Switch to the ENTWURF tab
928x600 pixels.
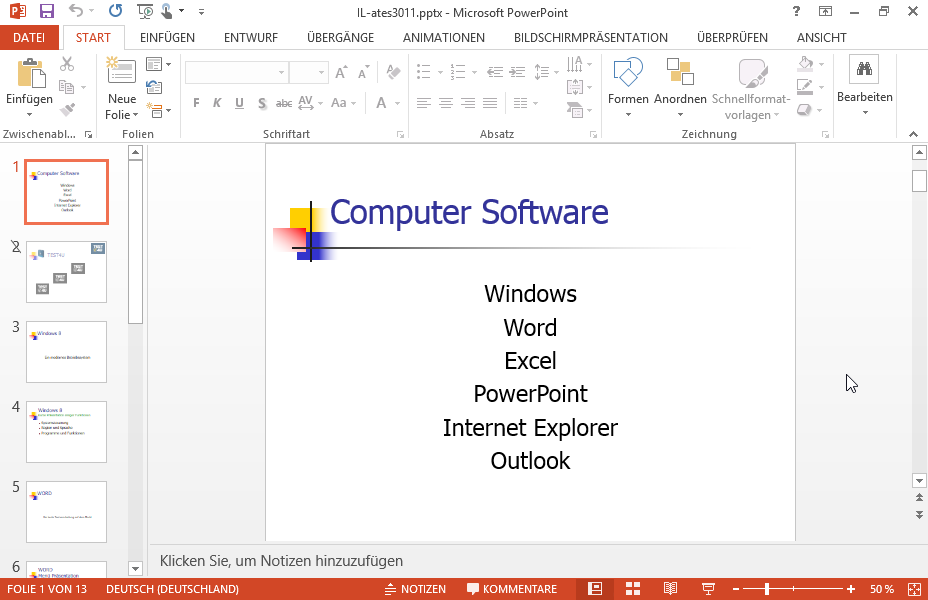point(251,37)
